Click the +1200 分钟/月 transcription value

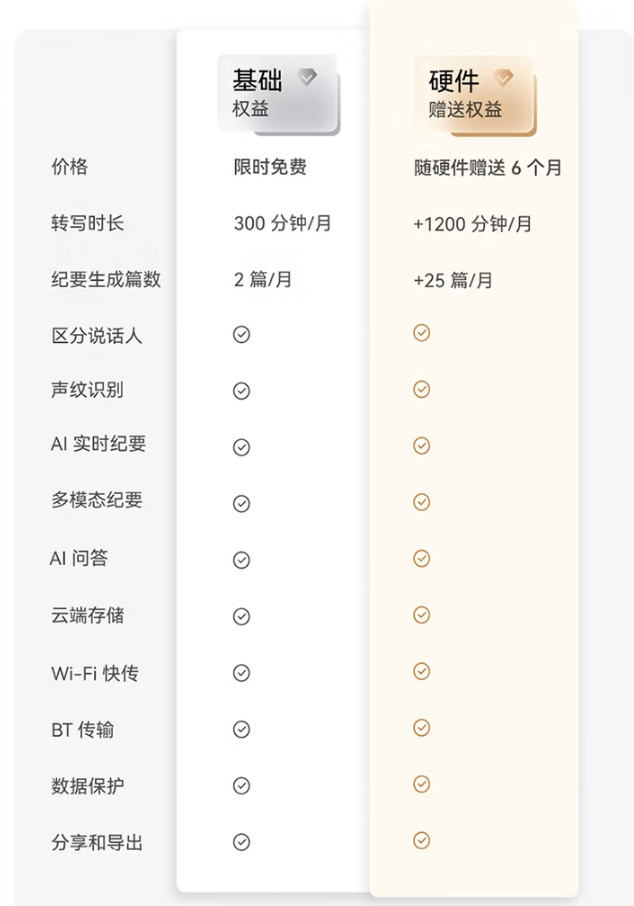pyautogui.click(x=472, y=224)
